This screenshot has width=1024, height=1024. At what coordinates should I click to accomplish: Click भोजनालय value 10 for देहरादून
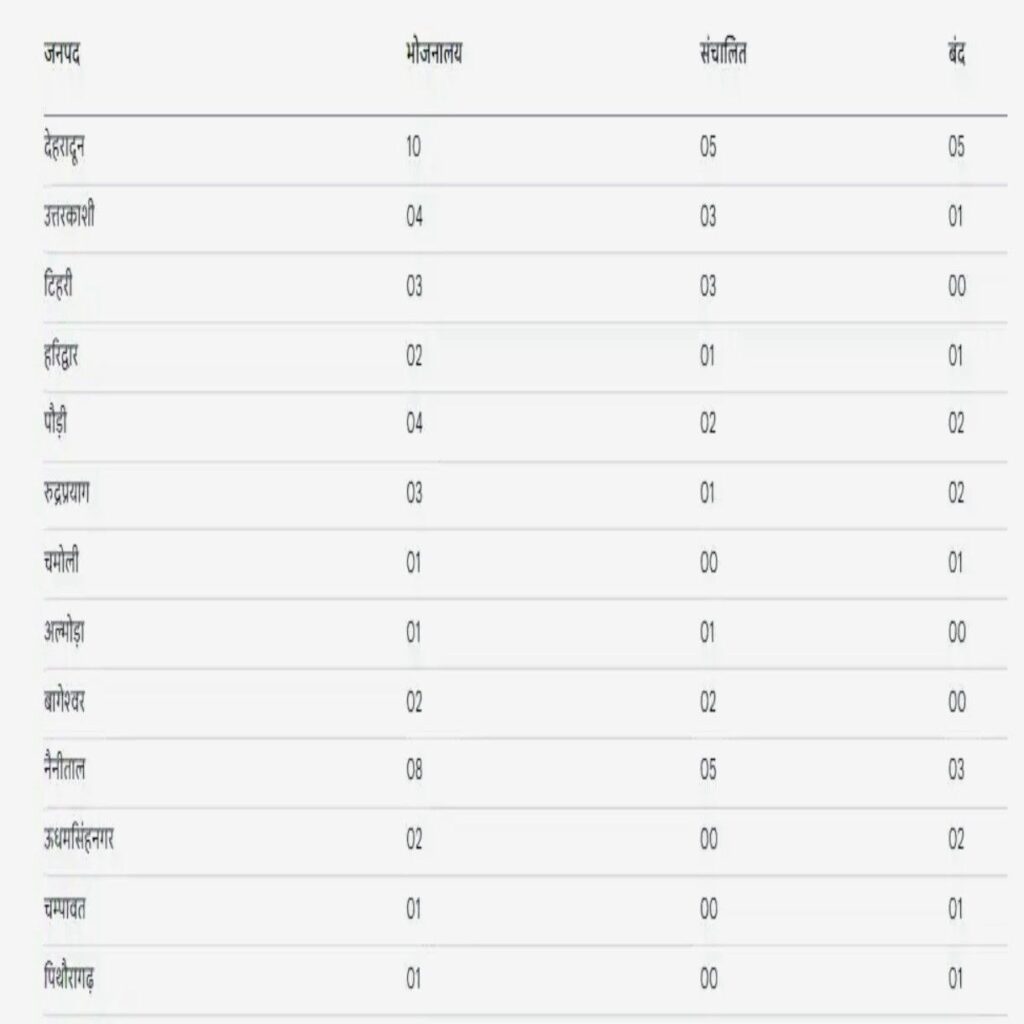click(x=414, y=148)
